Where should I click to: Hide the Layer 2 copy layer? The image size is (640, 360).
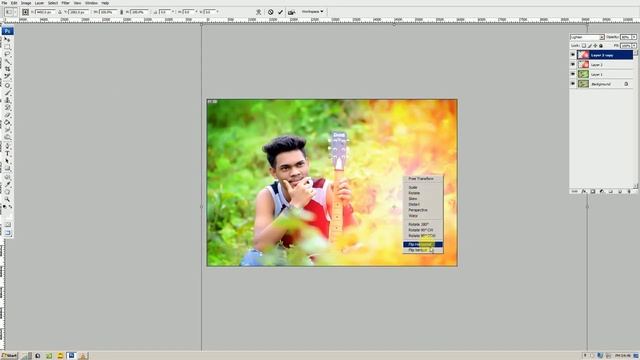click(573, 55)
